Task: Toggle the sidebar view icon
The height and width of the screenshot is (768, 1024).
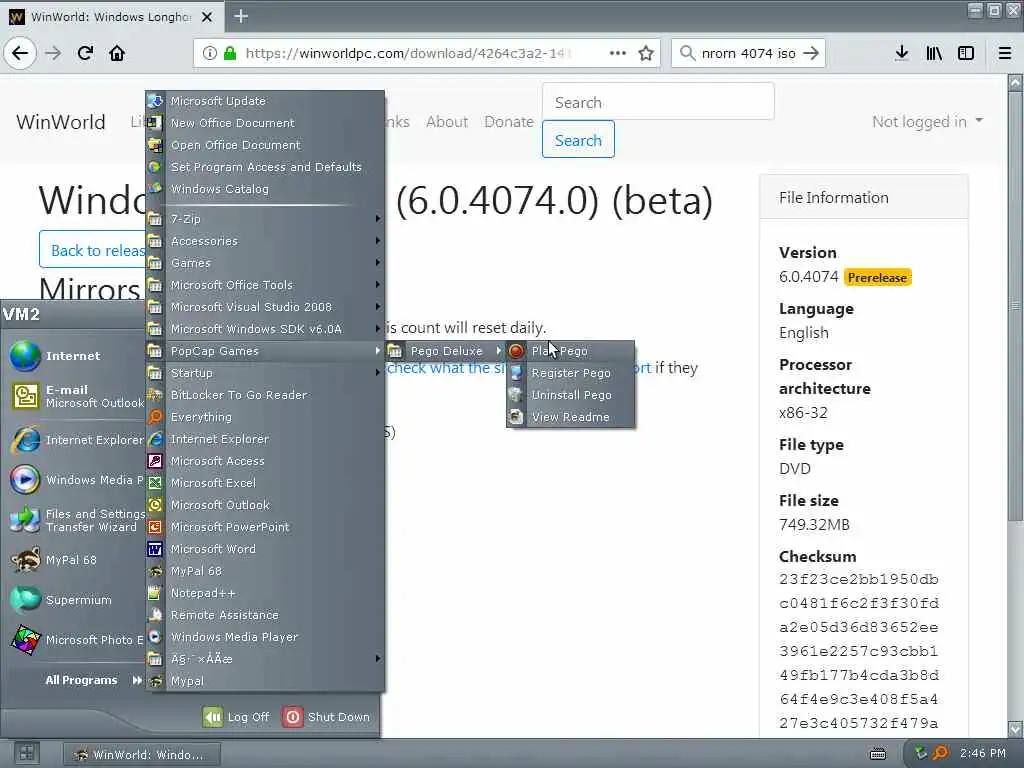Action: [966, 53]
